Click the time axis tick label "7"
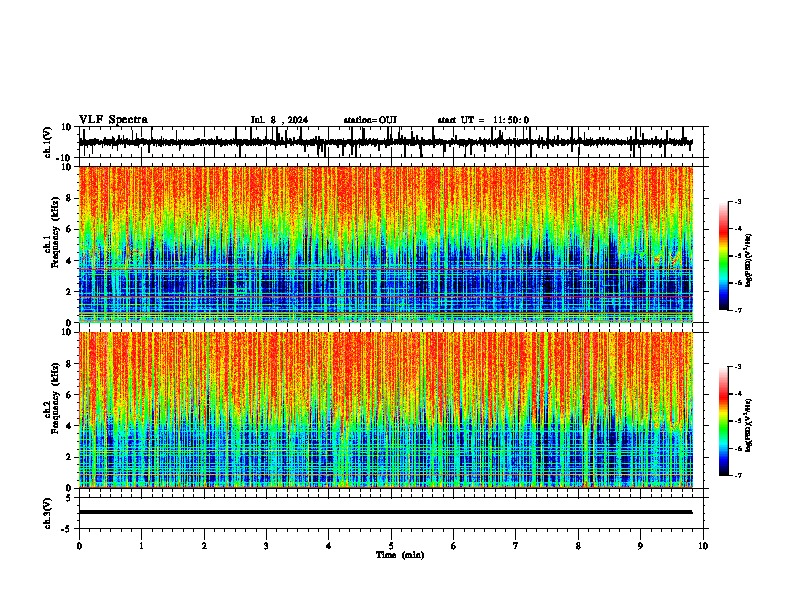Image resolution: width=792 pixels, height=612 pixels. [x=516, y=546]
